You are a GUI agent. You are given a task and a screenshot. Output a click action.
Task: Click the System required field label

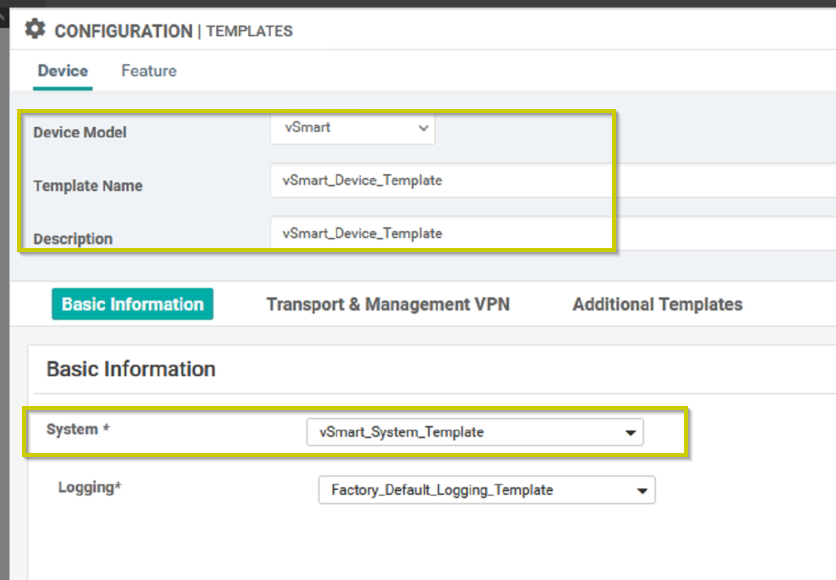(78, 429)
